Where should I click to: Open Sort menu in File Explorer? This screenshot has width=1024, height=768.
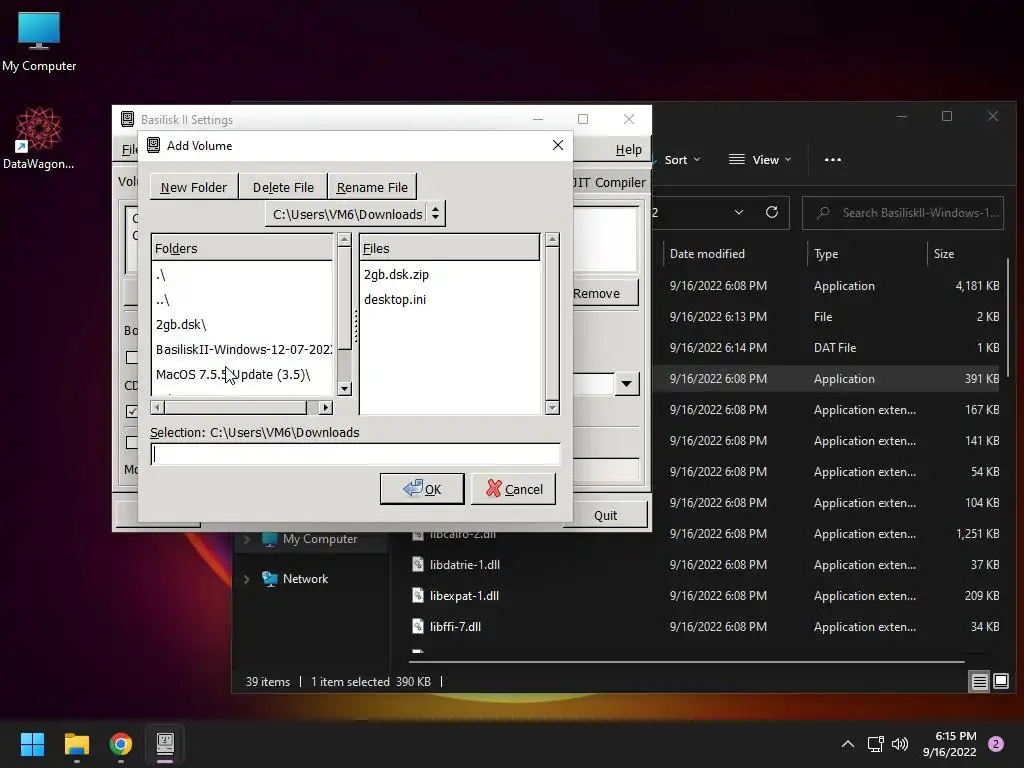tap(682, 159)
